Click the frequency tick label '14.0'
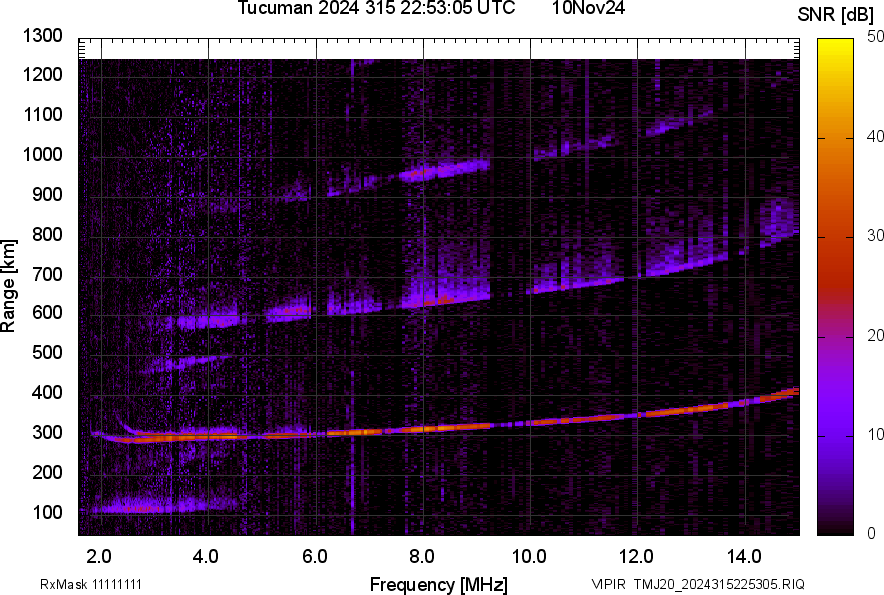The height and width of the screenshot is (595, 884). point(744,557)
